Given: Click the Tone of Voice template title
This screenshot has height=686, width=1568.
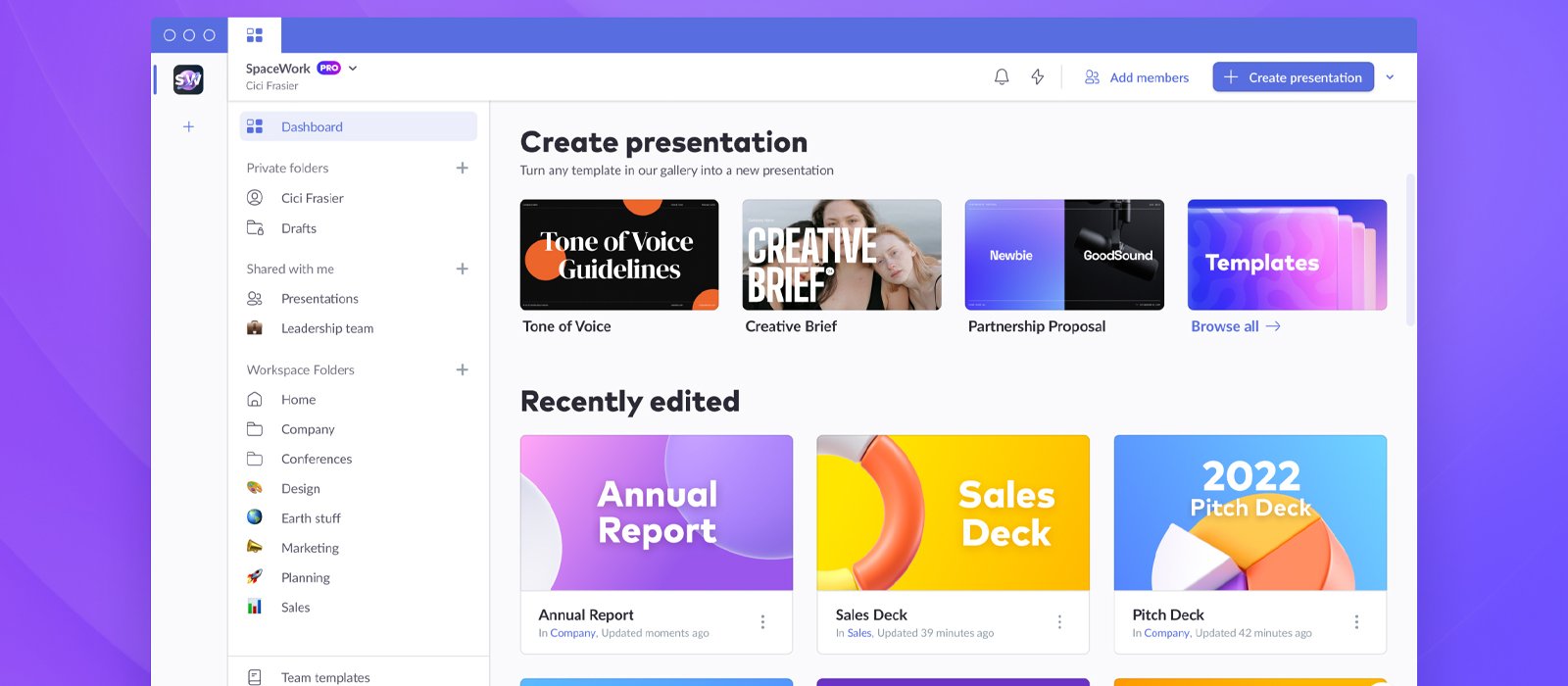Looking at the screenshot, I should tap(566, 326).
